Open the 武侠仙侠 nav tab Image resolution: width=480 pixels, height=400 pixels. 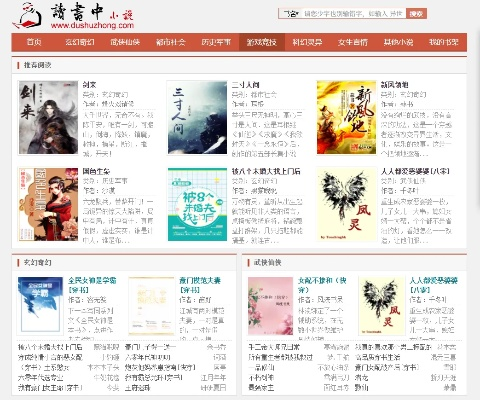(x=125, y=42)
